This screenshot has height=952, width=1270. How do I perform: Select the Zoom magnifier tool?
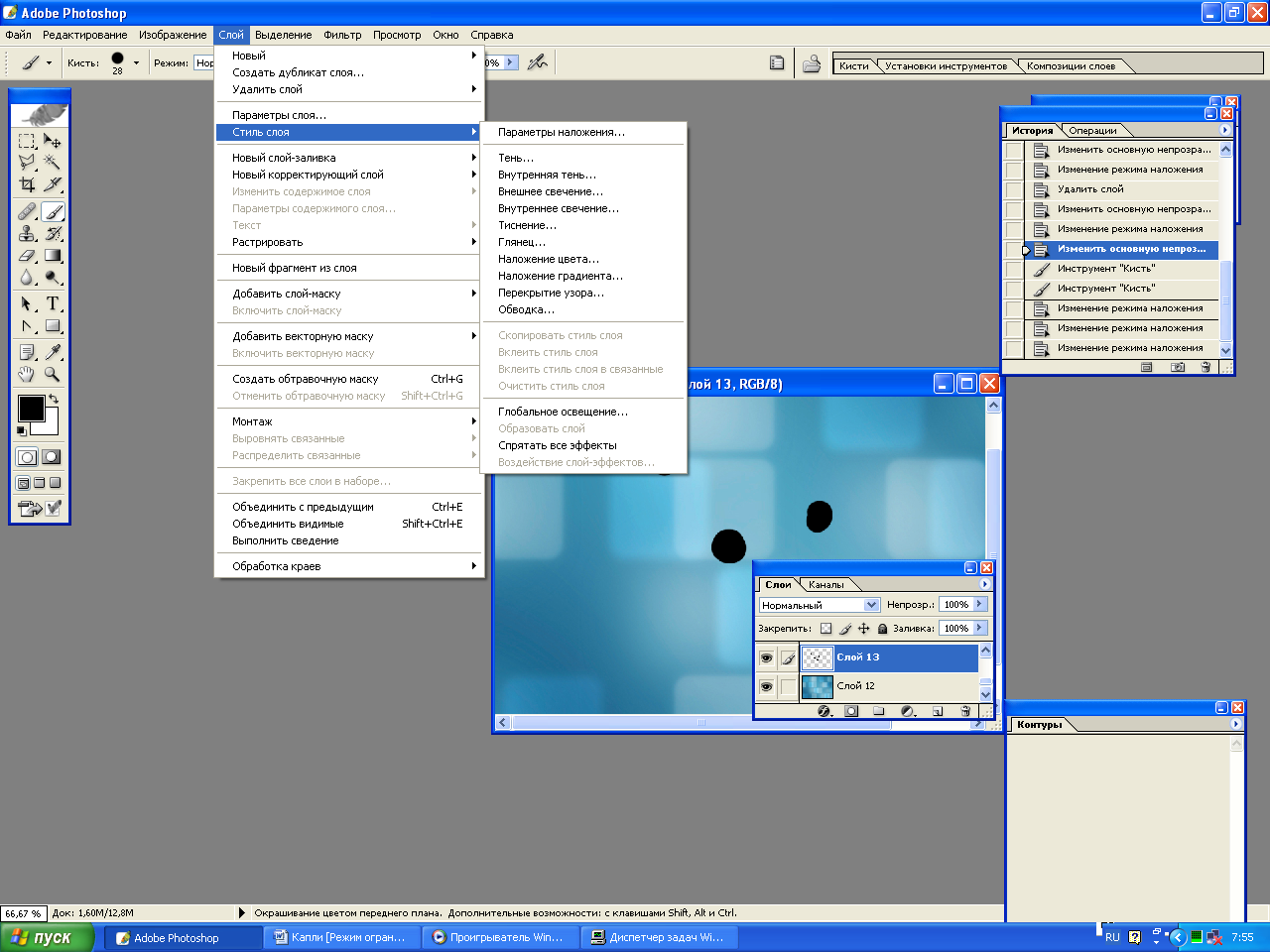coord(53,374)
